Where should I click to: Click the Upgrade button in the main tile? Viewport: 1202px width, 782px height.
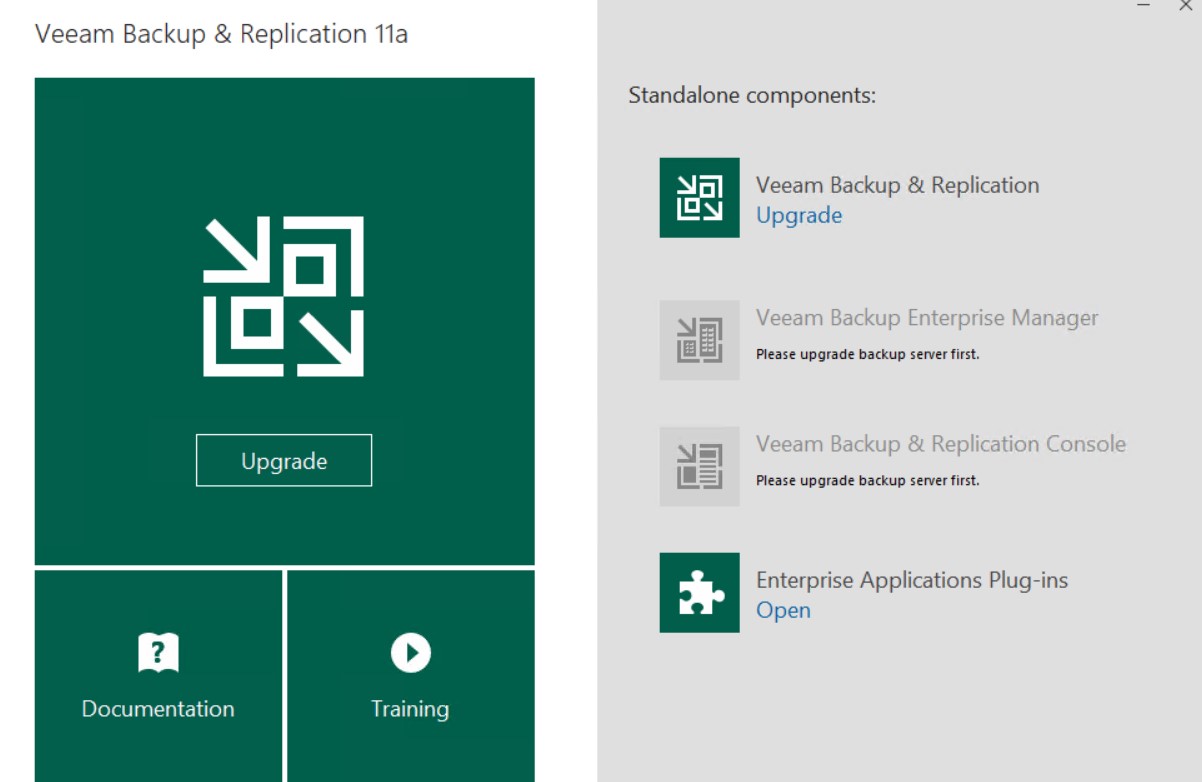click(284, 460)
